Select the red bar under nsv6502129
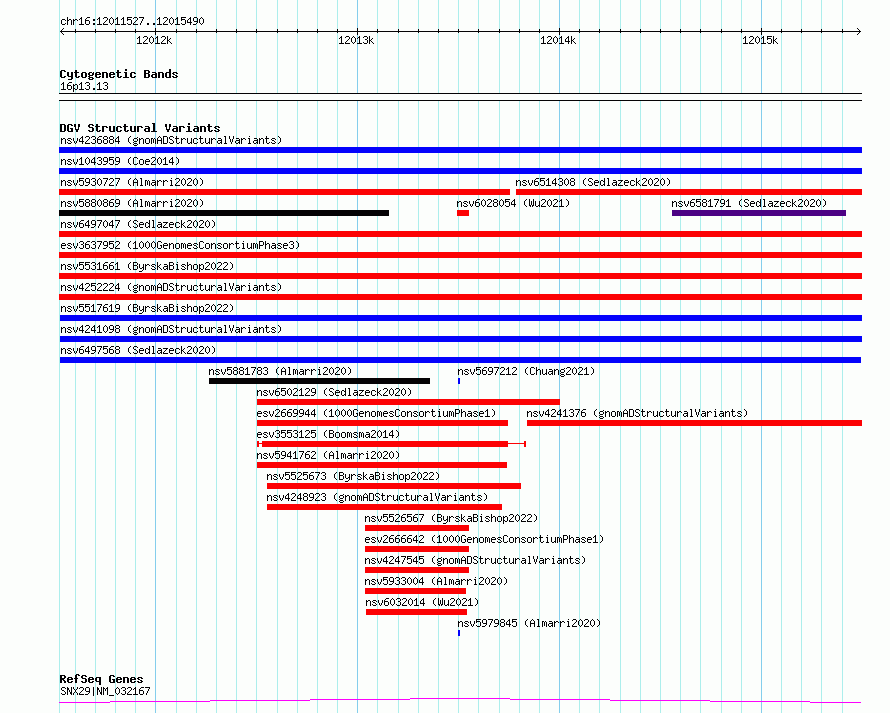Screen dimensions: 890x713 pyautogui.click(x=408, y=402)
